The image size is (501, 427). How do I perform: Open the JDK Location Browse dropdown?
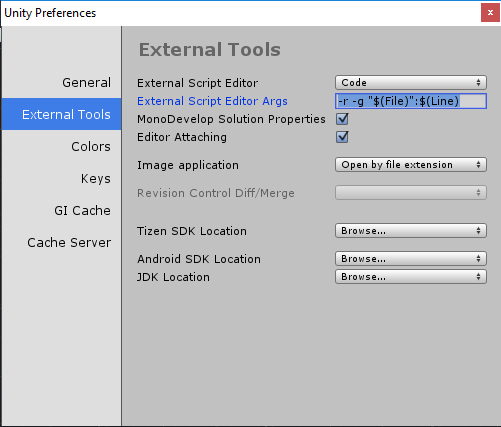coord(411,277)
